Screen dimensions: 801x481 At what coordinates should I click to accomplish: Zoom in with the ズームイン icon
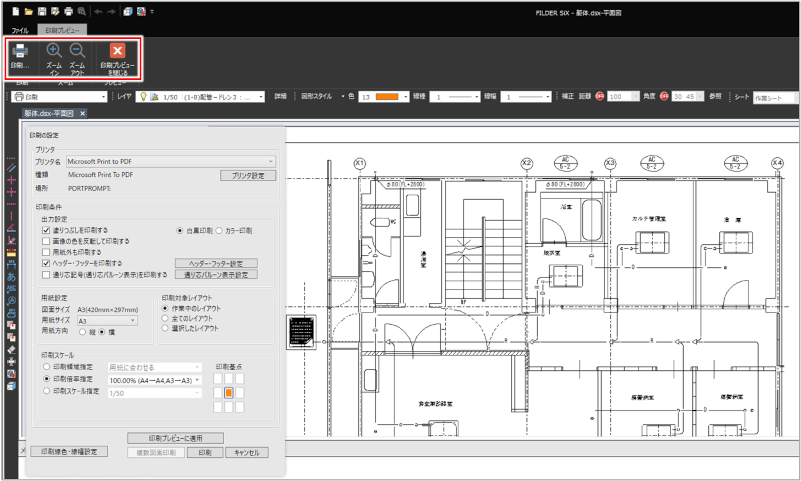54,57
